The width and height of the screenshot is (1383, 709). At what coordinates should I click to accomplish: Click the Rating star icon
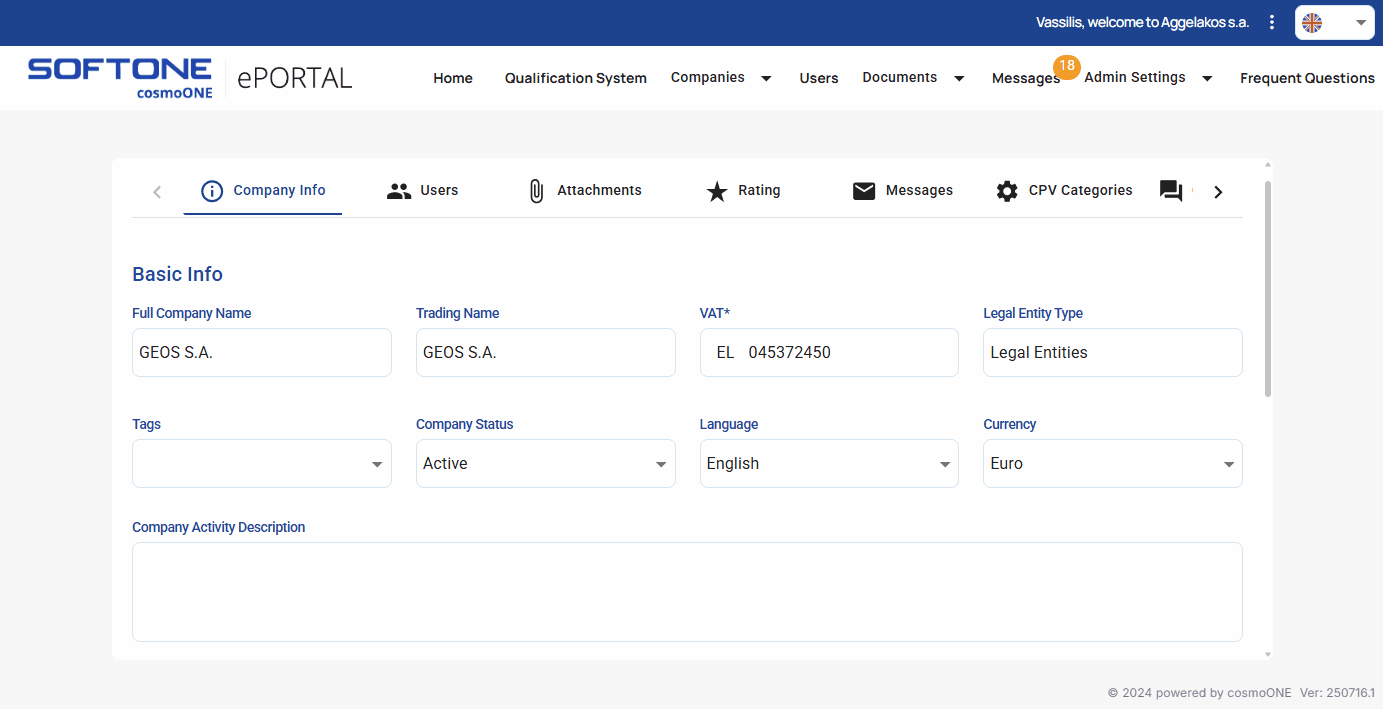pyautogui.click(x=717, y=191)
